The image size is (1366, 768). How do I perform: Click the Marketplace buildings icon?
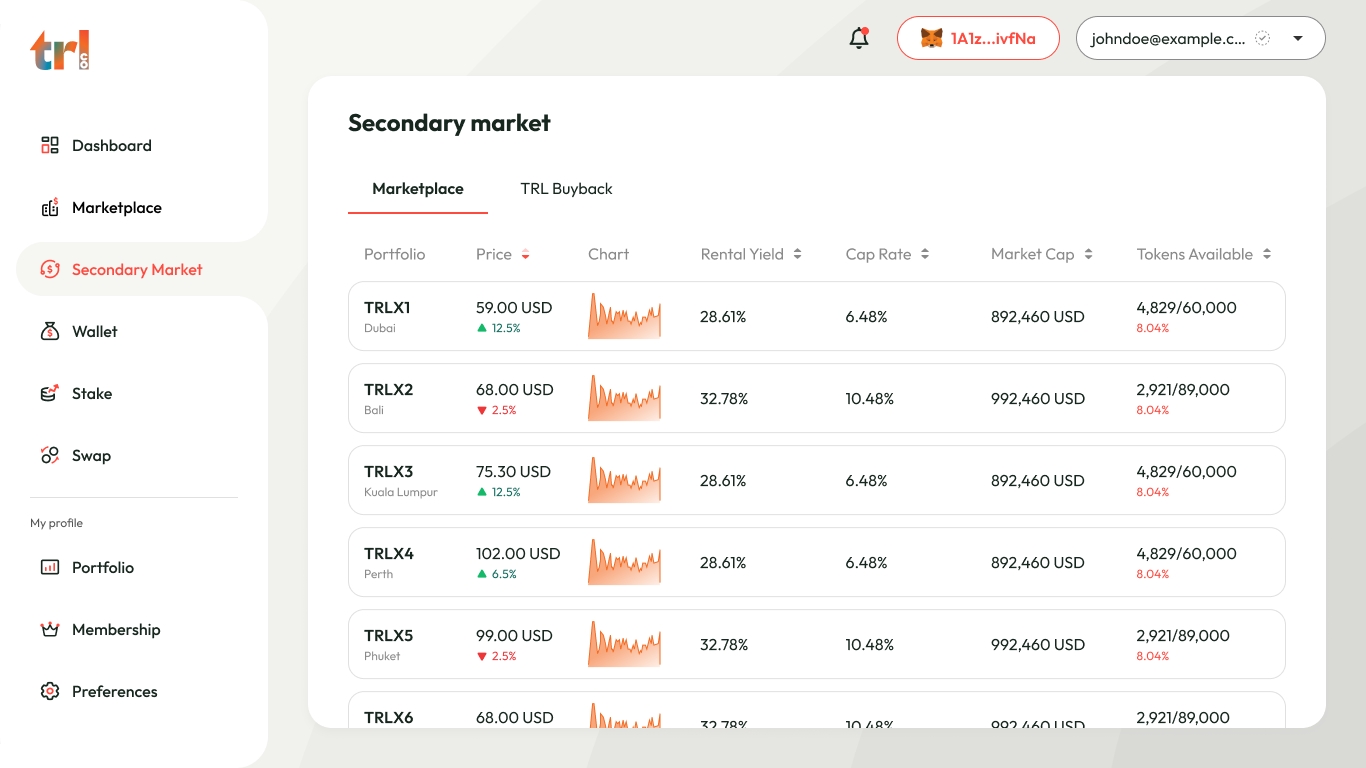click(x=50, y=208)
